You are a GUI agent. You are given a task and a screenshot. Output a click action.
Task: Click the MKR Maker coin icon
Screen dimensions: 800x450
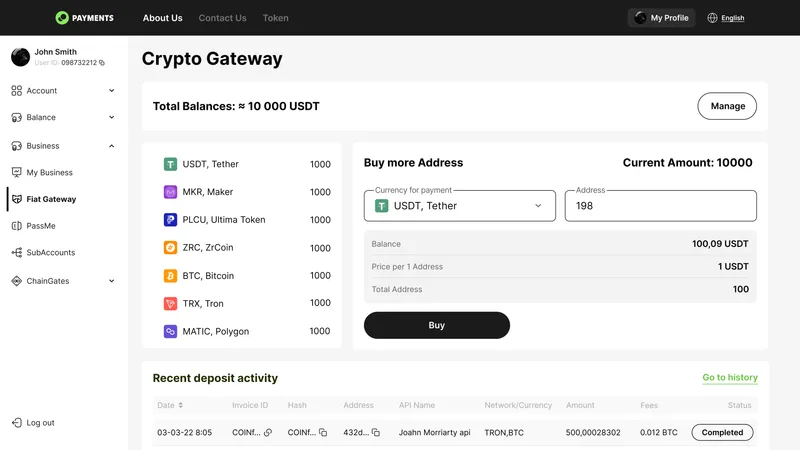click(x=170, y=192)
